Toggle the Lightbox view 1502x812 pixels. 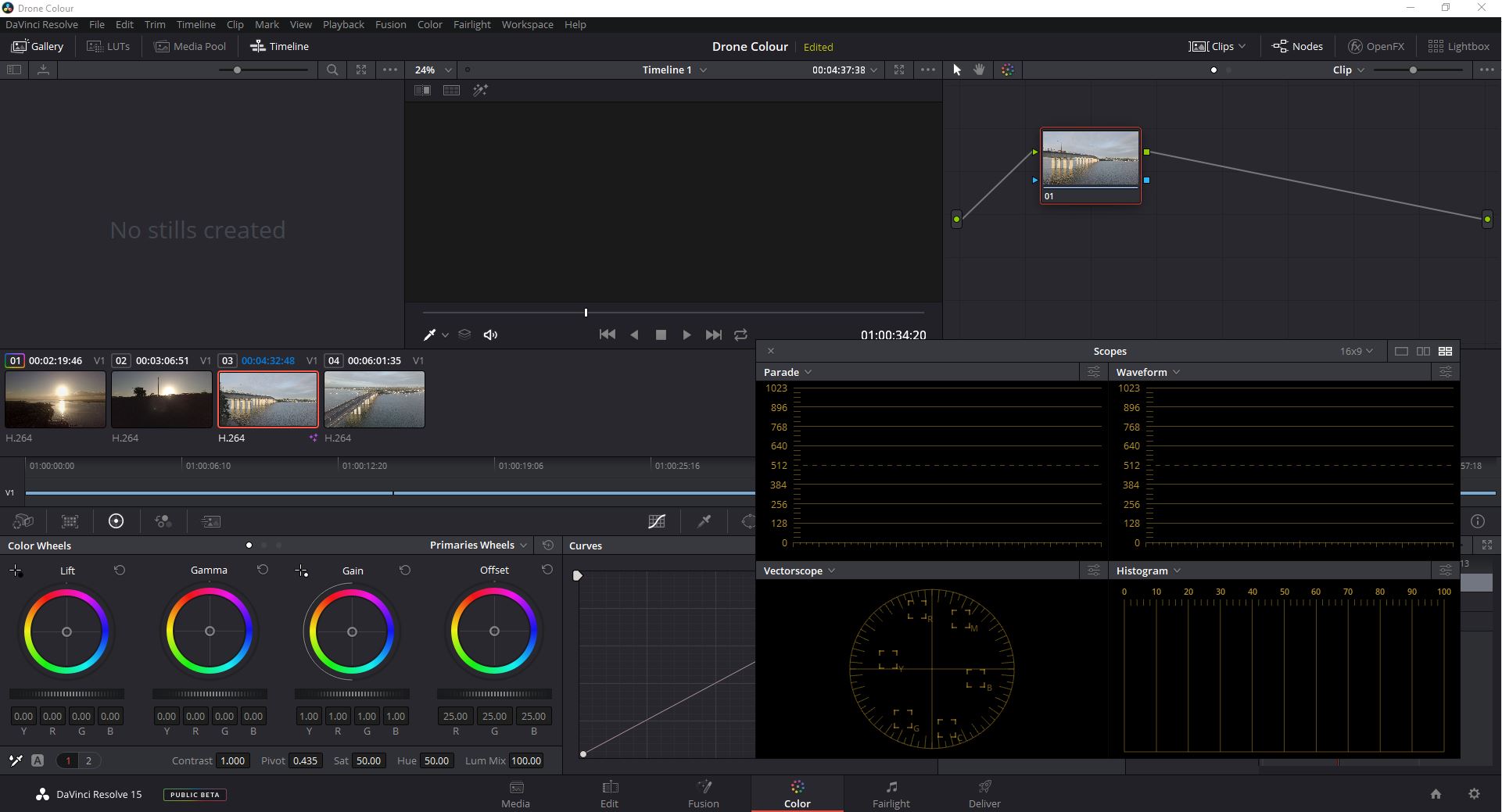(1458, 46)
